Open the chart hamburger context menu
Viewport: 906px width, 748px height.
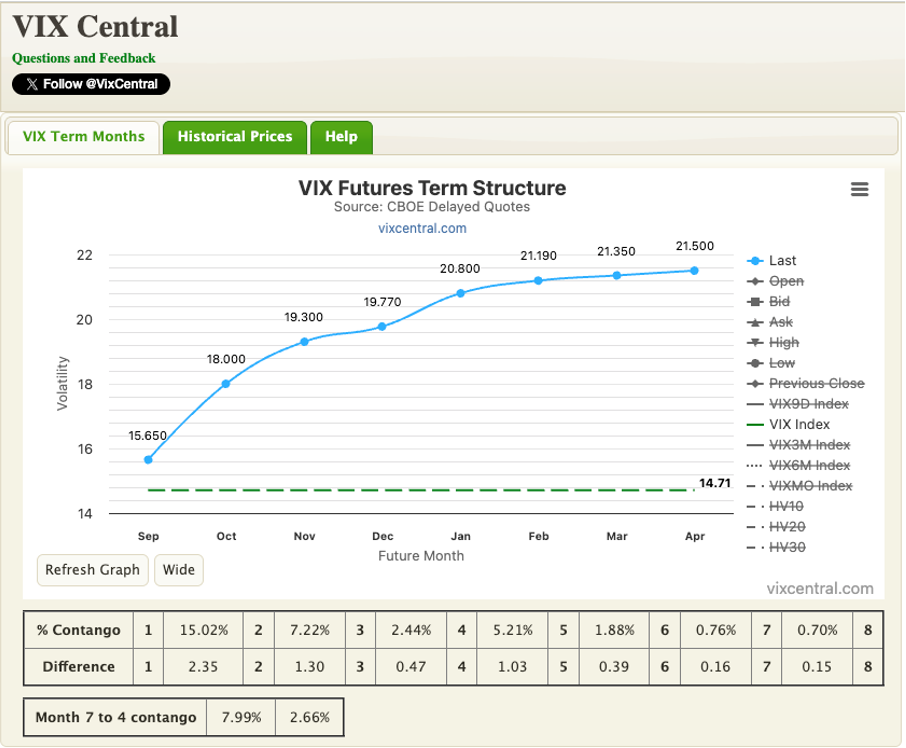point(859,189)
